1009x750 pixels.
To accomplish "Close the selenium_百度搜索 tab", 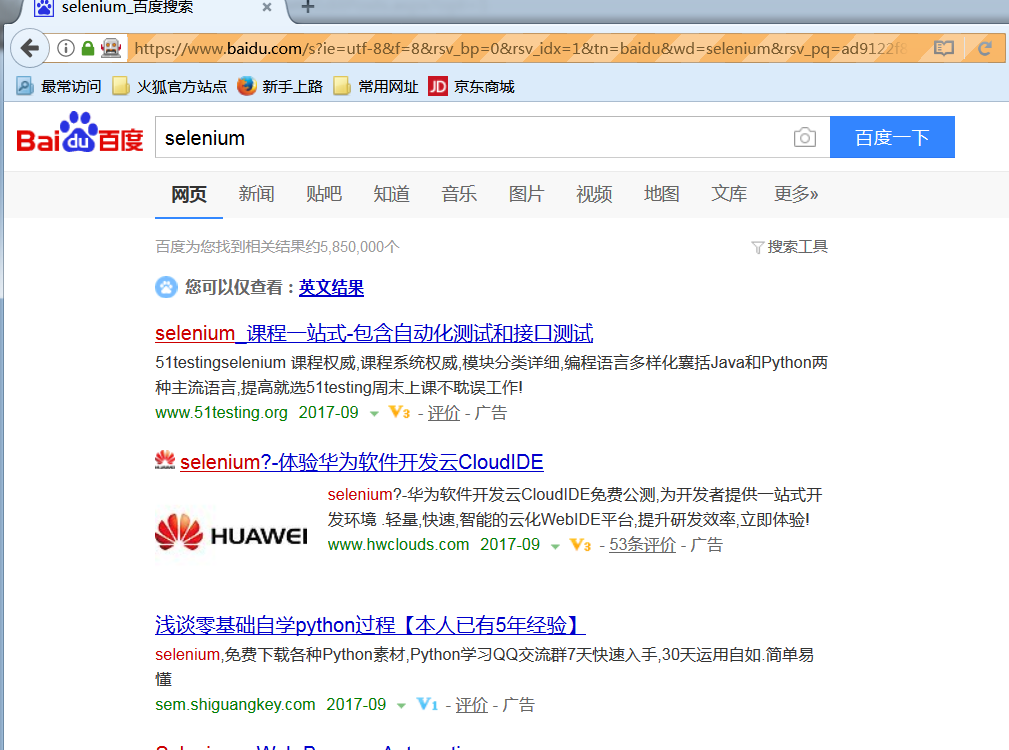I will tap(267, 7).
